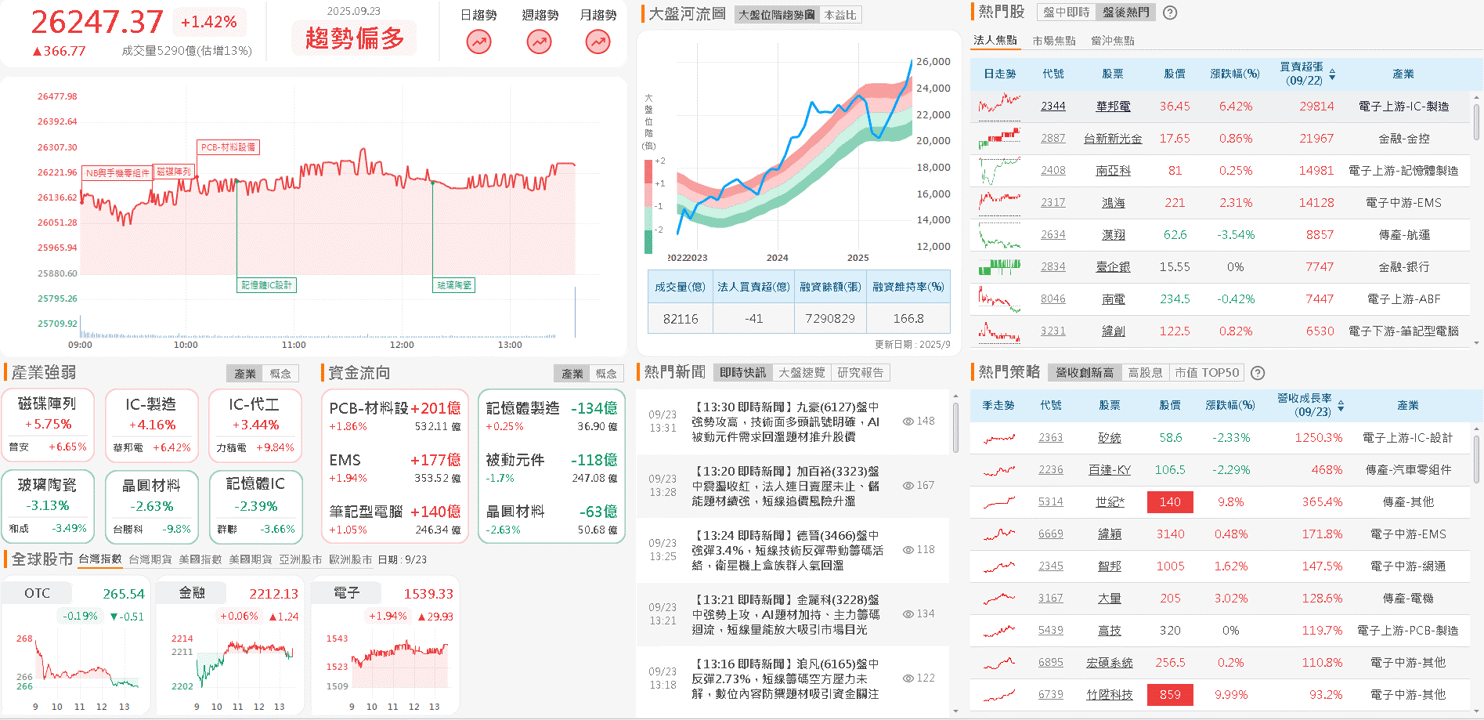
Task: Switch to 當沖焦點 sub-tab
Action: [1112, 41]
